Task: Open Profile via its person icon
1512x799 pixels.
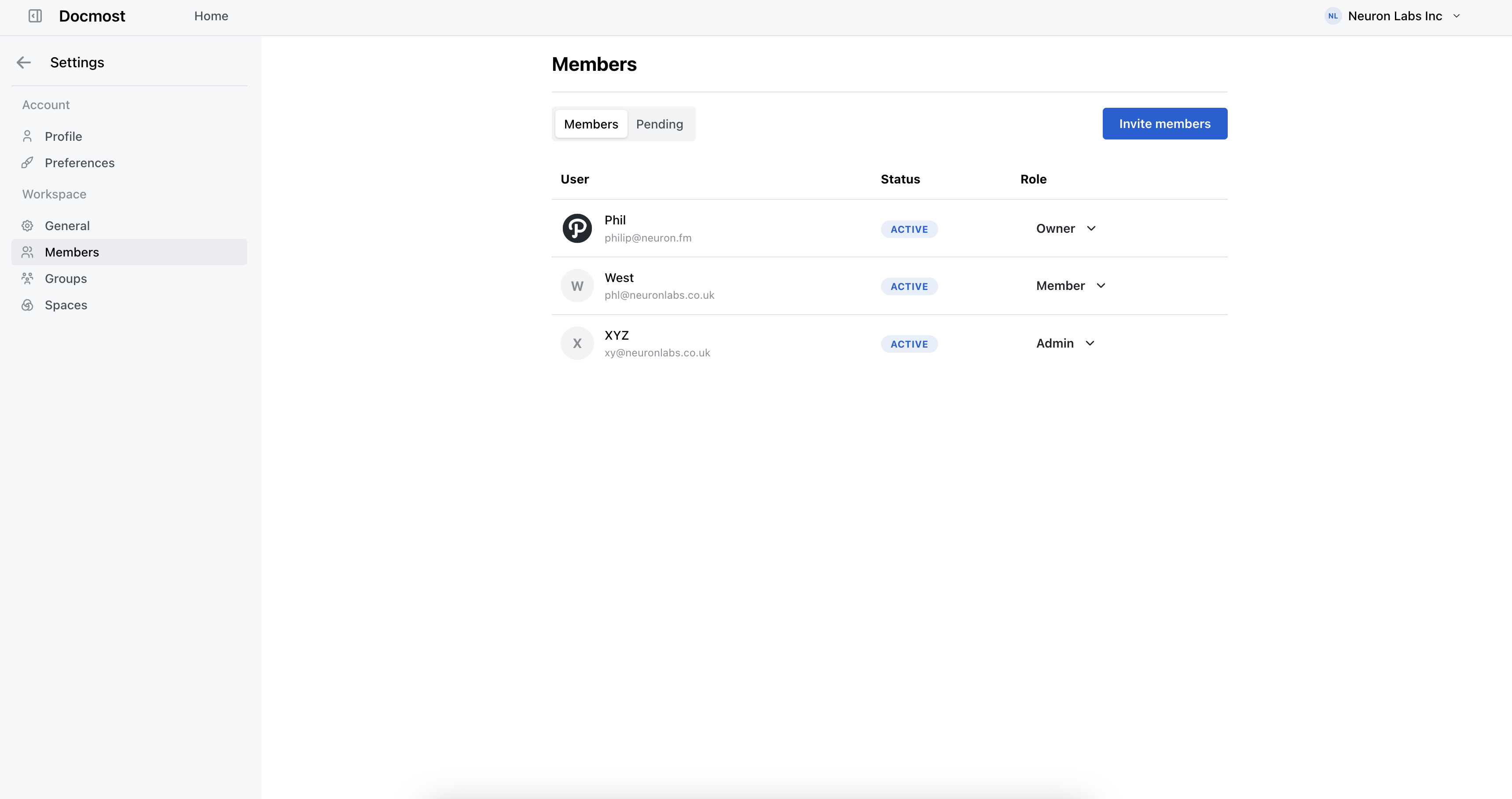Action: tap(27, 136)
